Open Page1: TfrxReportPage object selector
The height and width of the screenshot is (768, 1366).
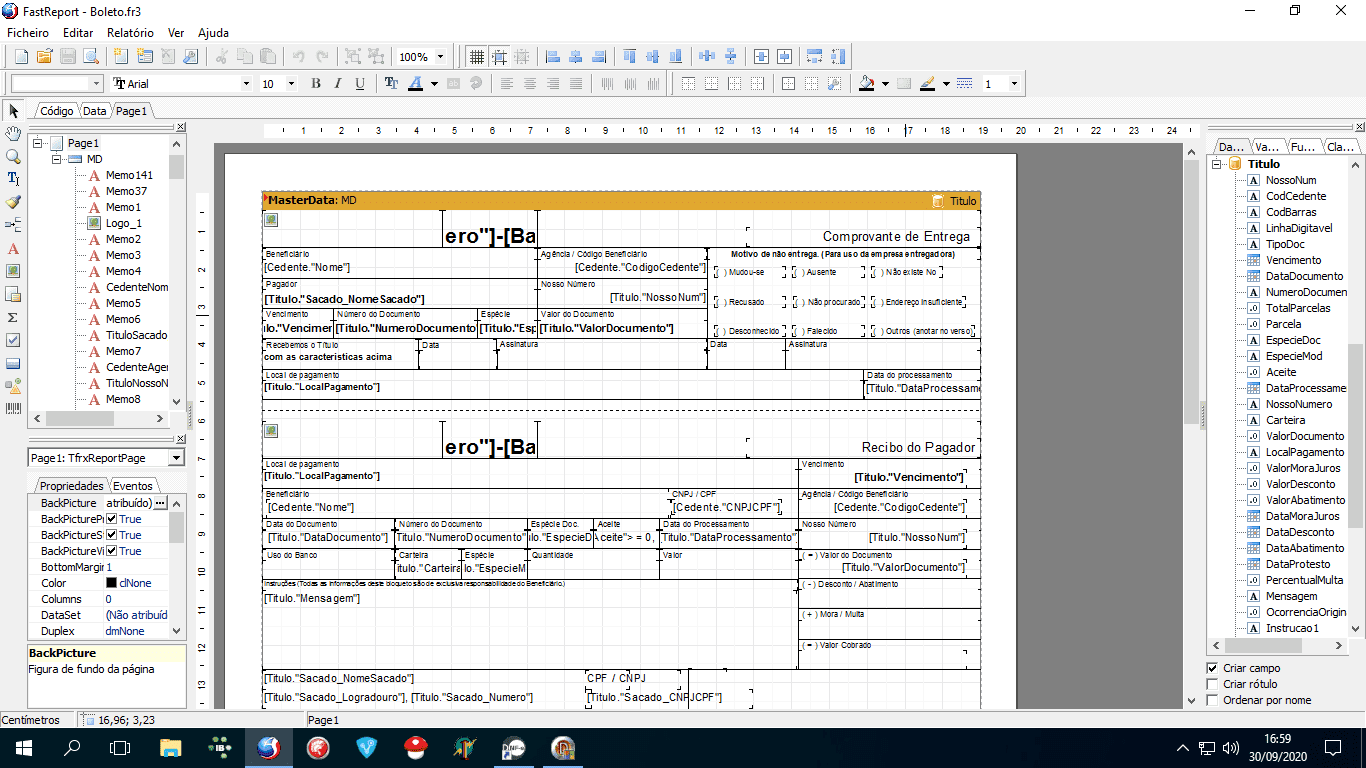point(106,457)
